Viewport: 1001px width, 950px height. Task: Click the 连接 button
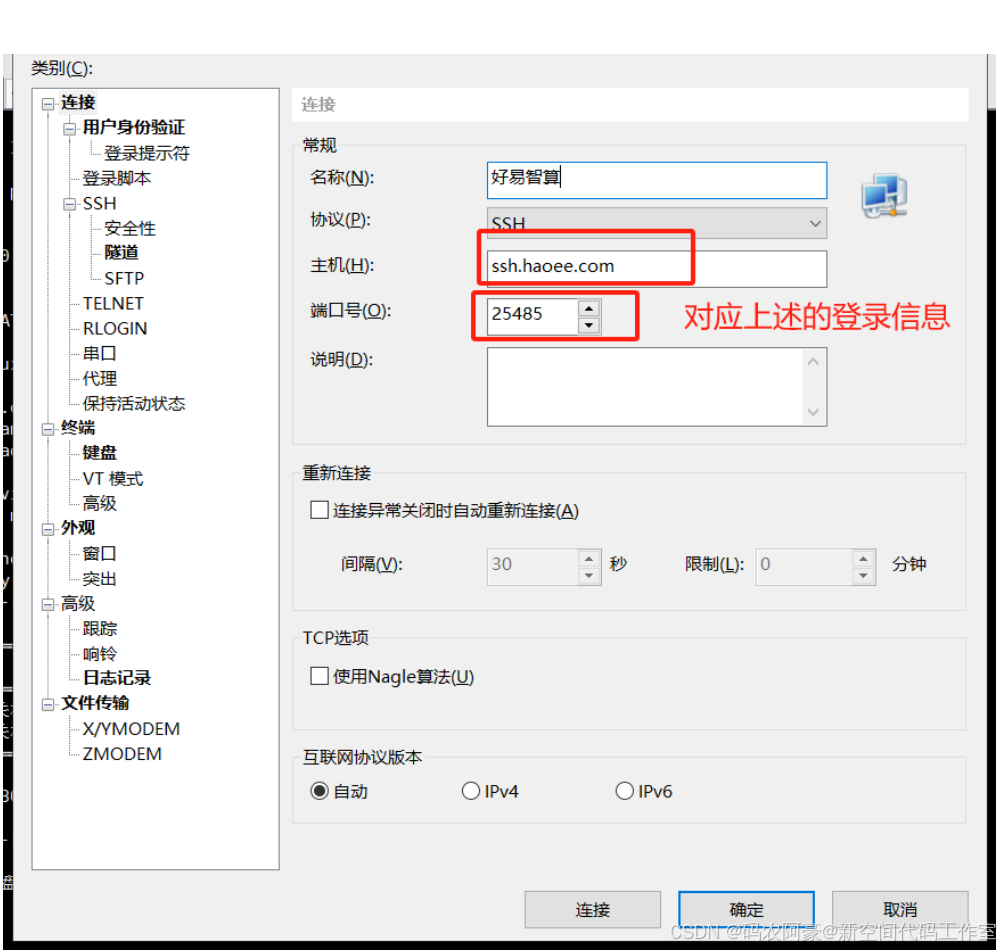point(592,910)
